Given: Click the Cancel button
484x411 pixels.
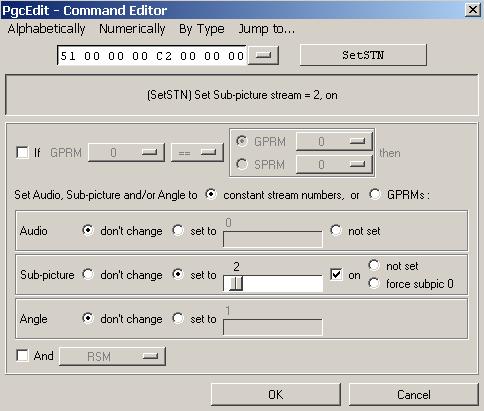Looking at the screenshot, I should pyautogui.click(x=414, y=395).
